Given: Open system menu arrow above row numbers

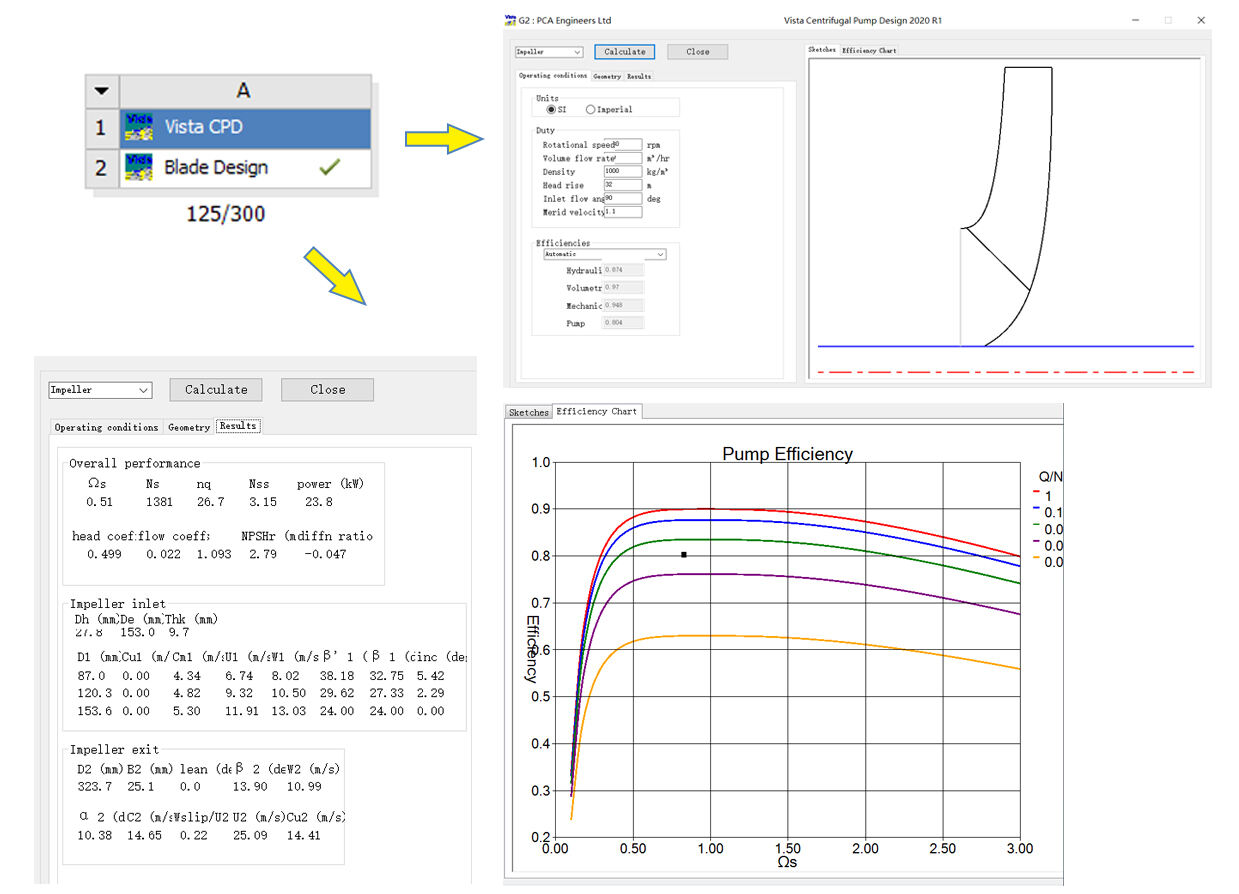Looking at the screenshot, I should (100, 91).
